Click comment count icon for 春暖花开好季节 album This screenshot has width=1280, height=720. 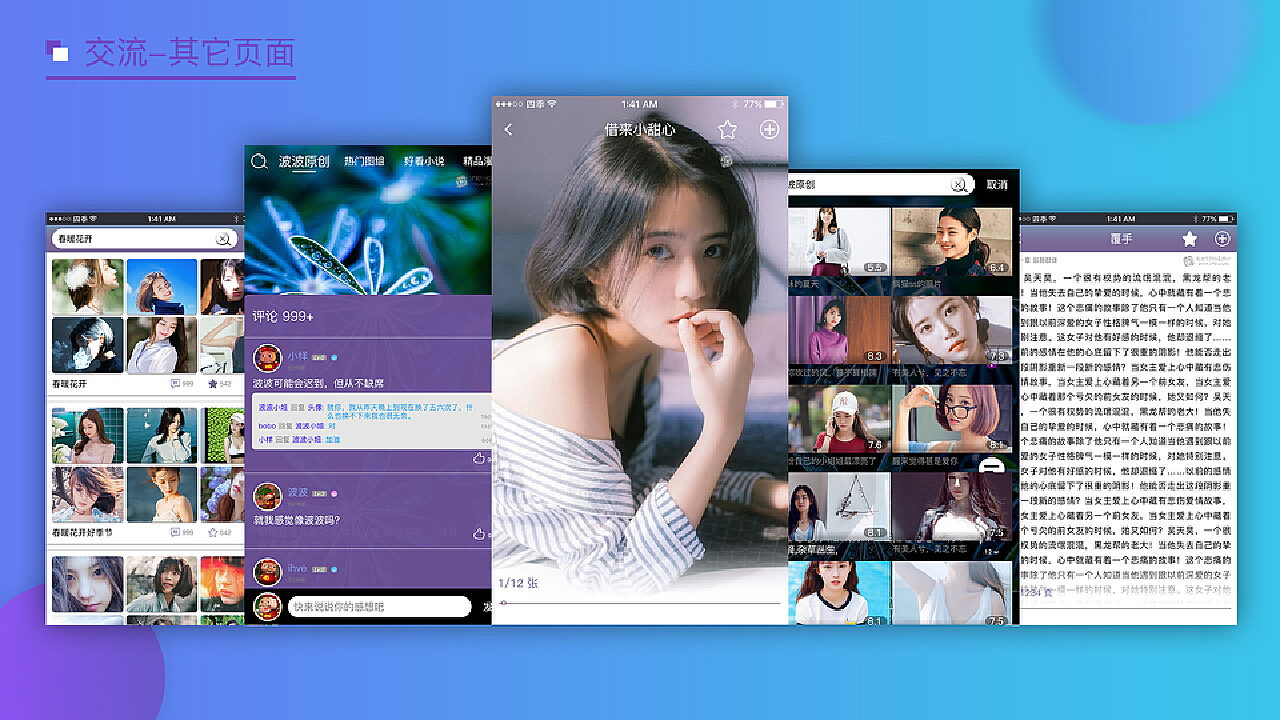(x=175, y=533)
